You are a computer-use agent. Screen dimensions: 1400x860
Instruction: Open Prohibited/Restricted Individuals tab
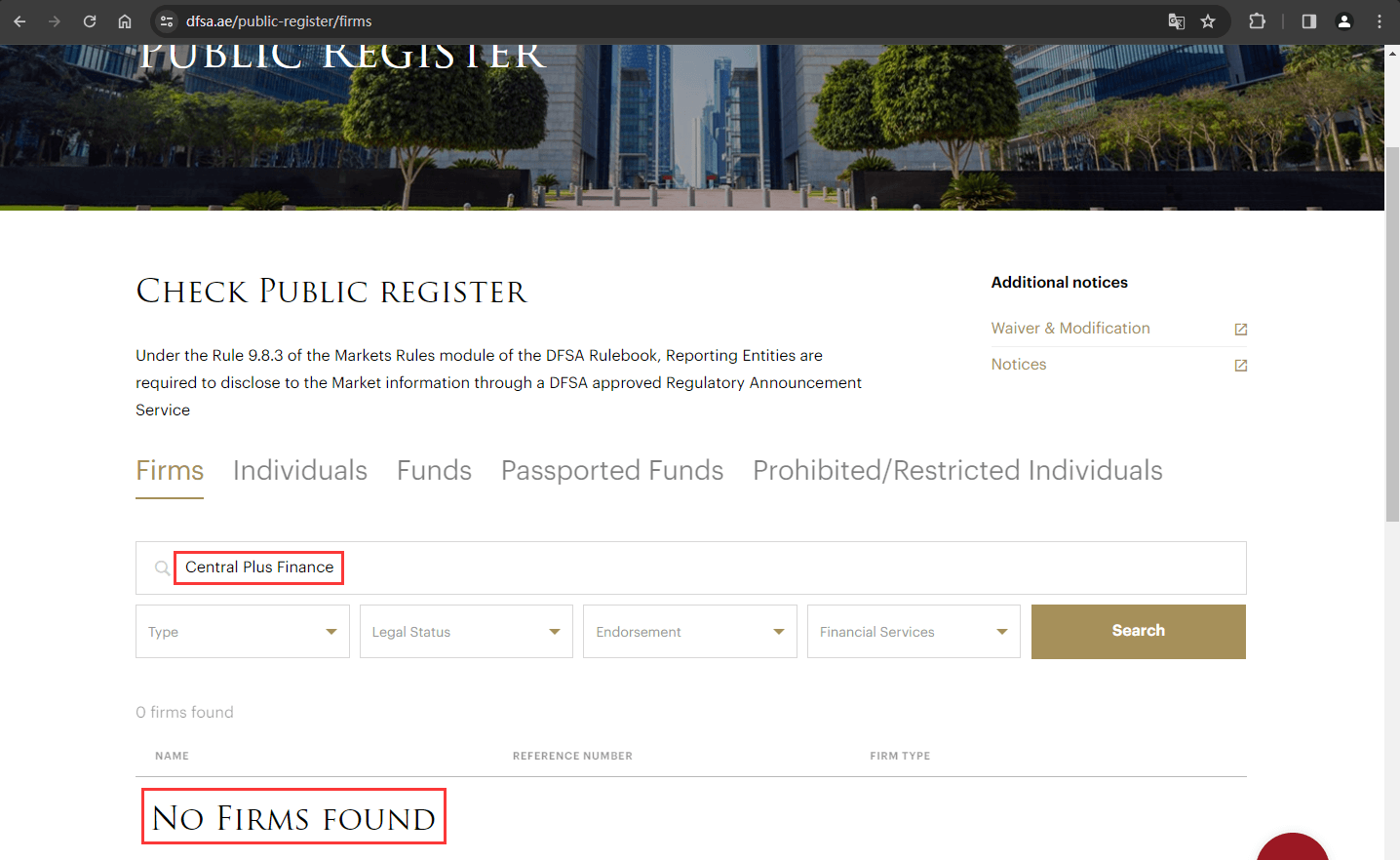click(x=957, y=471)
